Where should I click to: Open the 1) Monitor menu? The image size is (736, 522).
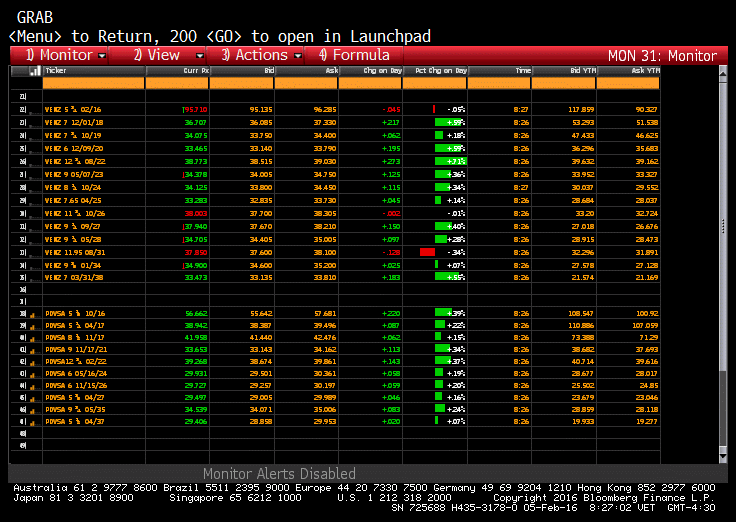pos(60,55)
